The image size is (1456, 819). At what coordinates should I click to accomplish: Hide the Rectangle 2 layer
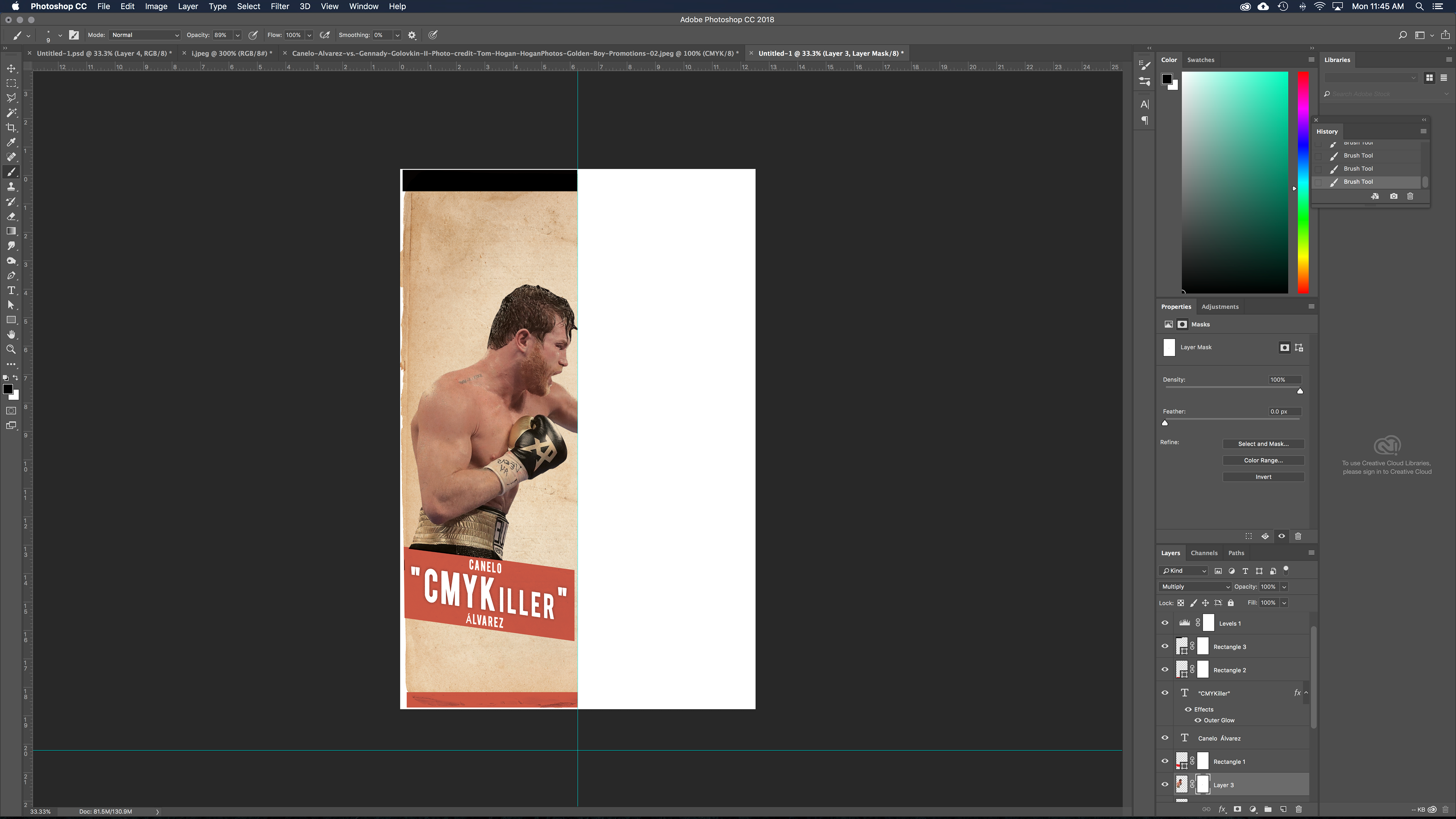1165,670
